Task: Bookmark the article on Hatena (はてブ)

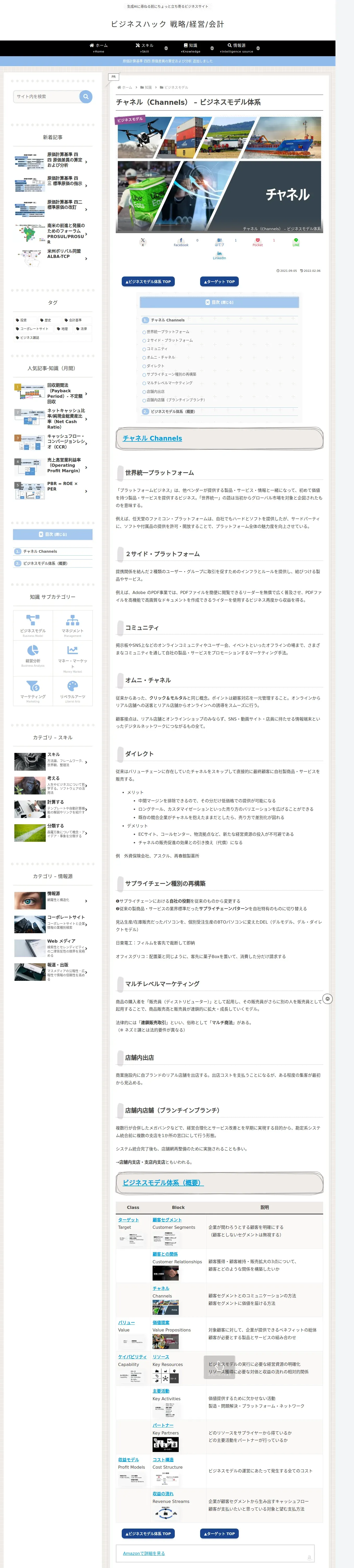Action: 219,242
